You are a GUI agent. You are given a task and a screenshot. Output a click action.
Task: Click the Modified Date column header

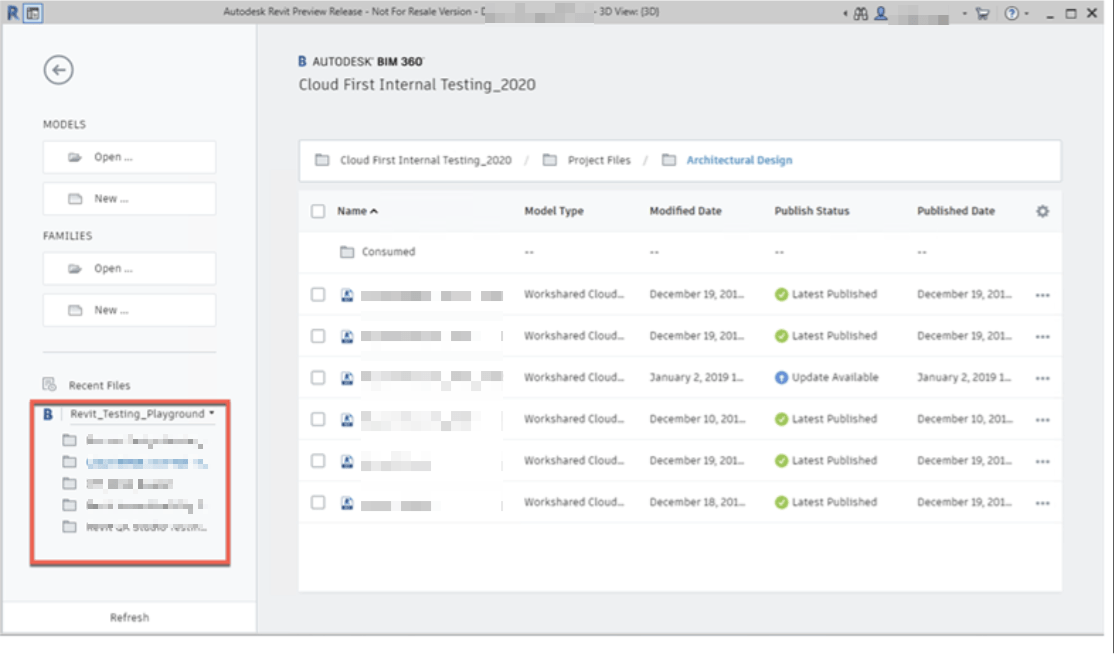coord(685,211)
